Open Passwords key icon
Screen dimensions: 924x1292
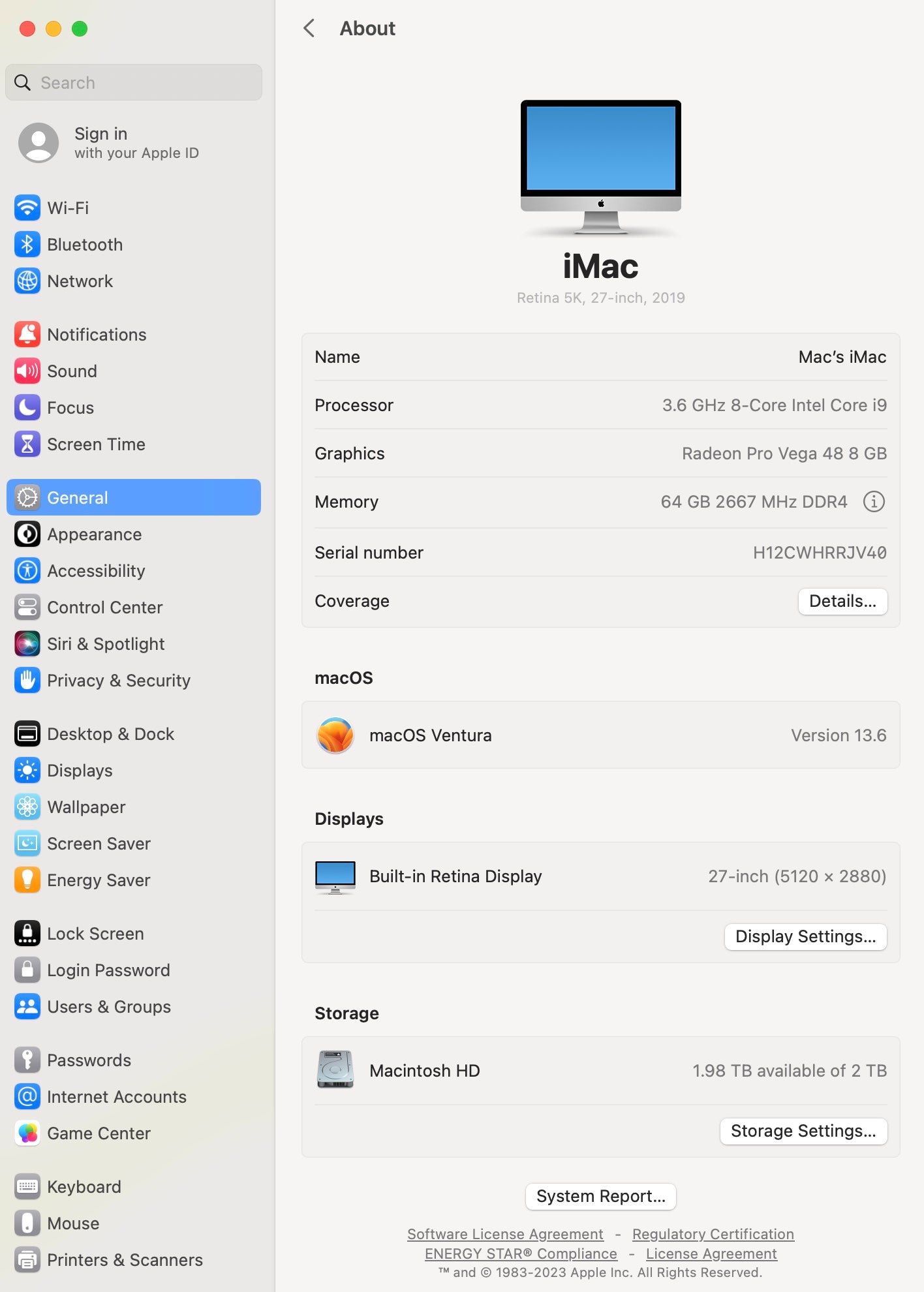pos(27,1060)
